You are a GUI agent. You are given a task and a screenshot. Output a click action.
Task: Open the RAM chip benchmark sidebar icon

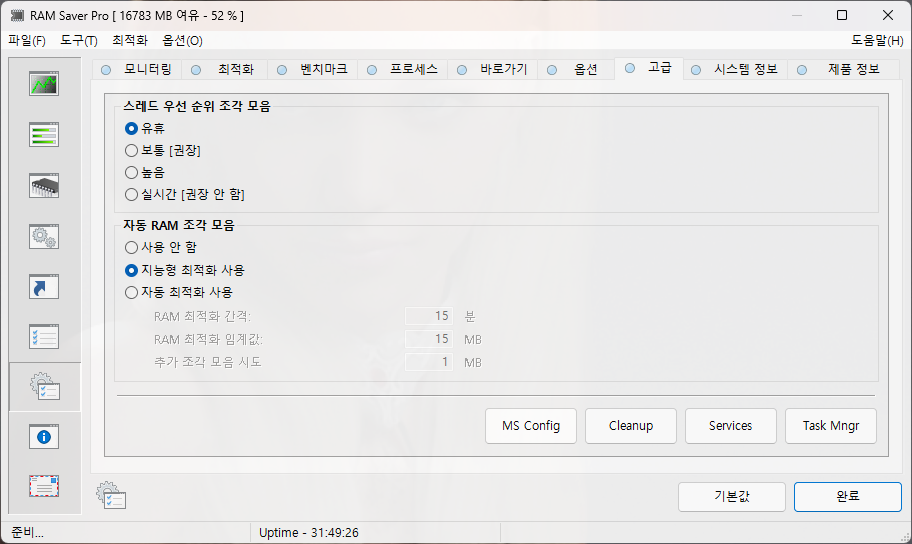(44, 186)
